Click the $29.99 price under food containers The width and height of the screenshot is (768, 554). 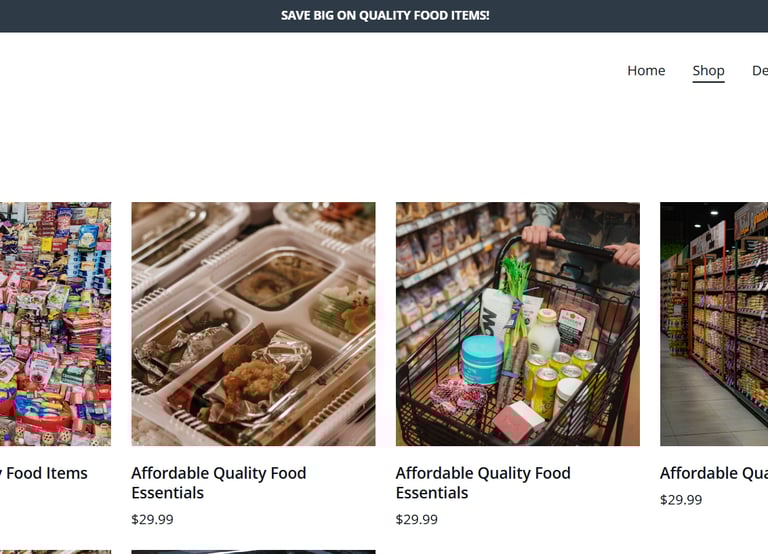[x=152, y=519]
